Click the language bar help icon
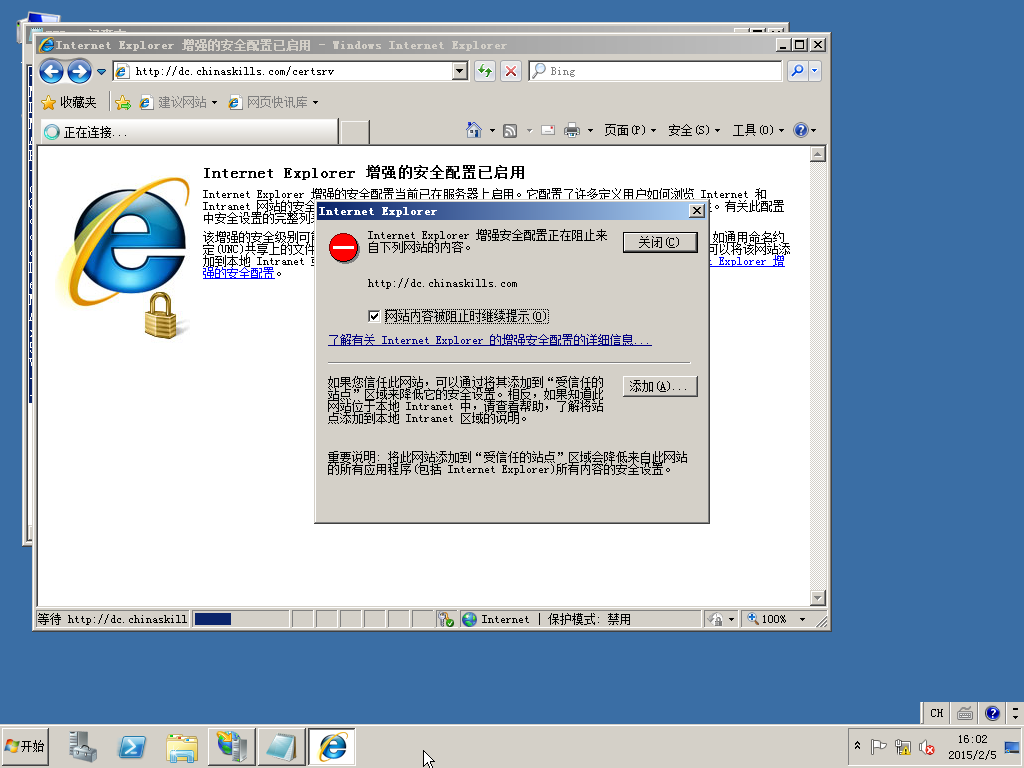This screenshot has width=1024, height=768. 992,713
